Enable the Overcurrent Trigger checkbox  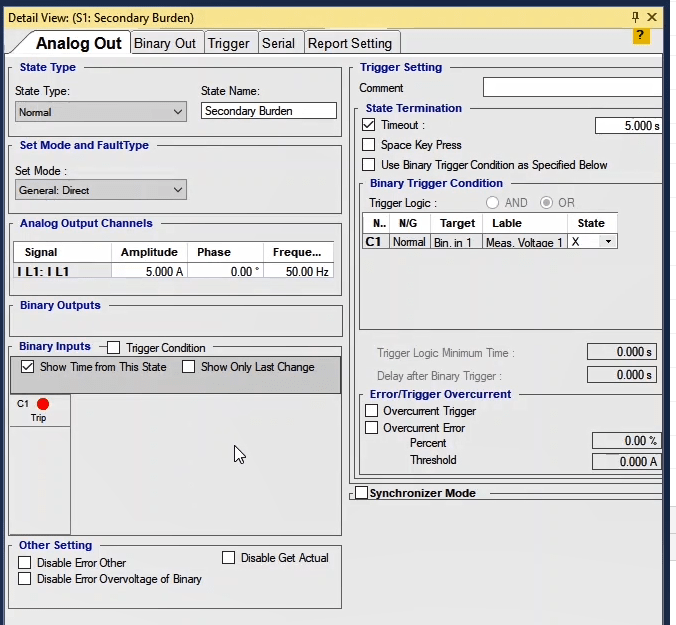[x=372, y=411]
